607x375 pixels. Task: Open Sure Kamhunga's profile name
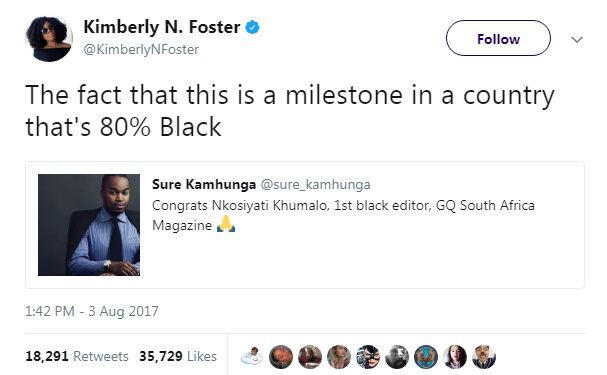click(204, 184)
